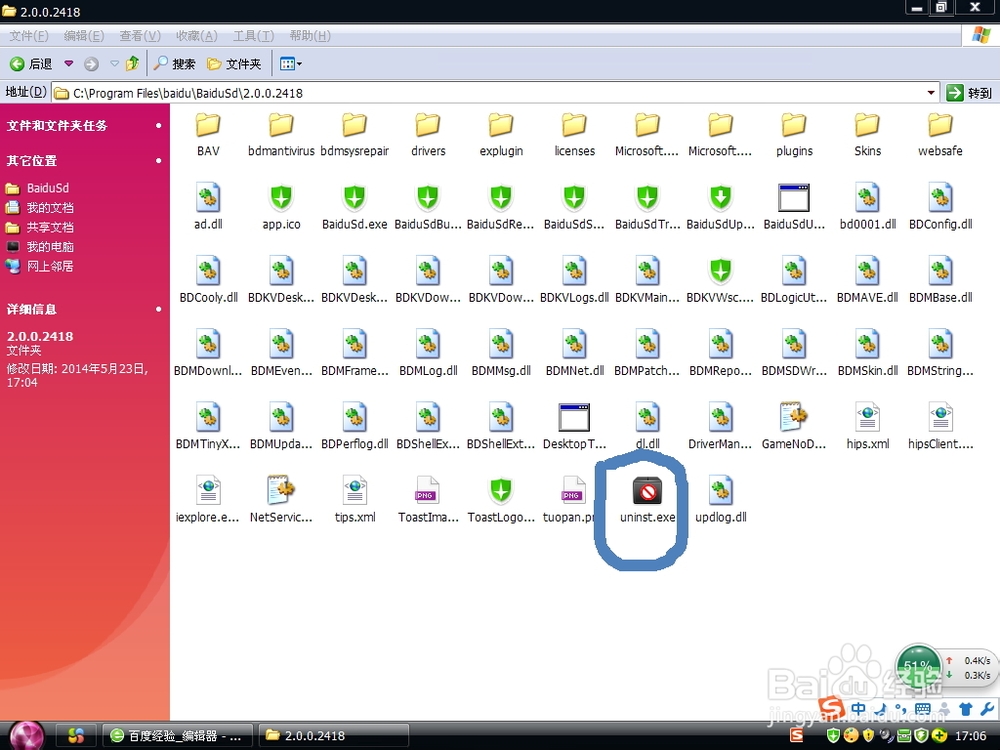Go up one folder level
The height and width of the screenshot is (750, 1000).
tap(133, 63)
